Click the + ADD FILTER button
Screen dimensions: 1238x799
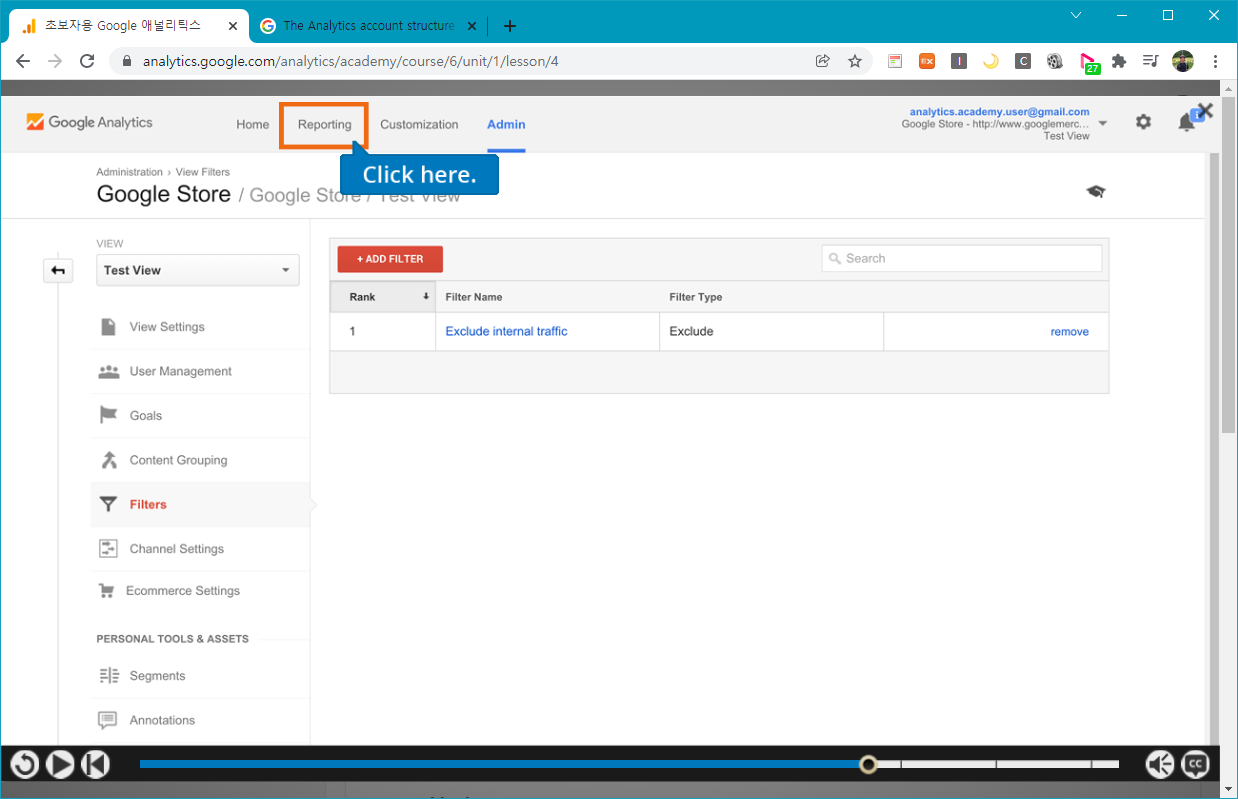390,259
